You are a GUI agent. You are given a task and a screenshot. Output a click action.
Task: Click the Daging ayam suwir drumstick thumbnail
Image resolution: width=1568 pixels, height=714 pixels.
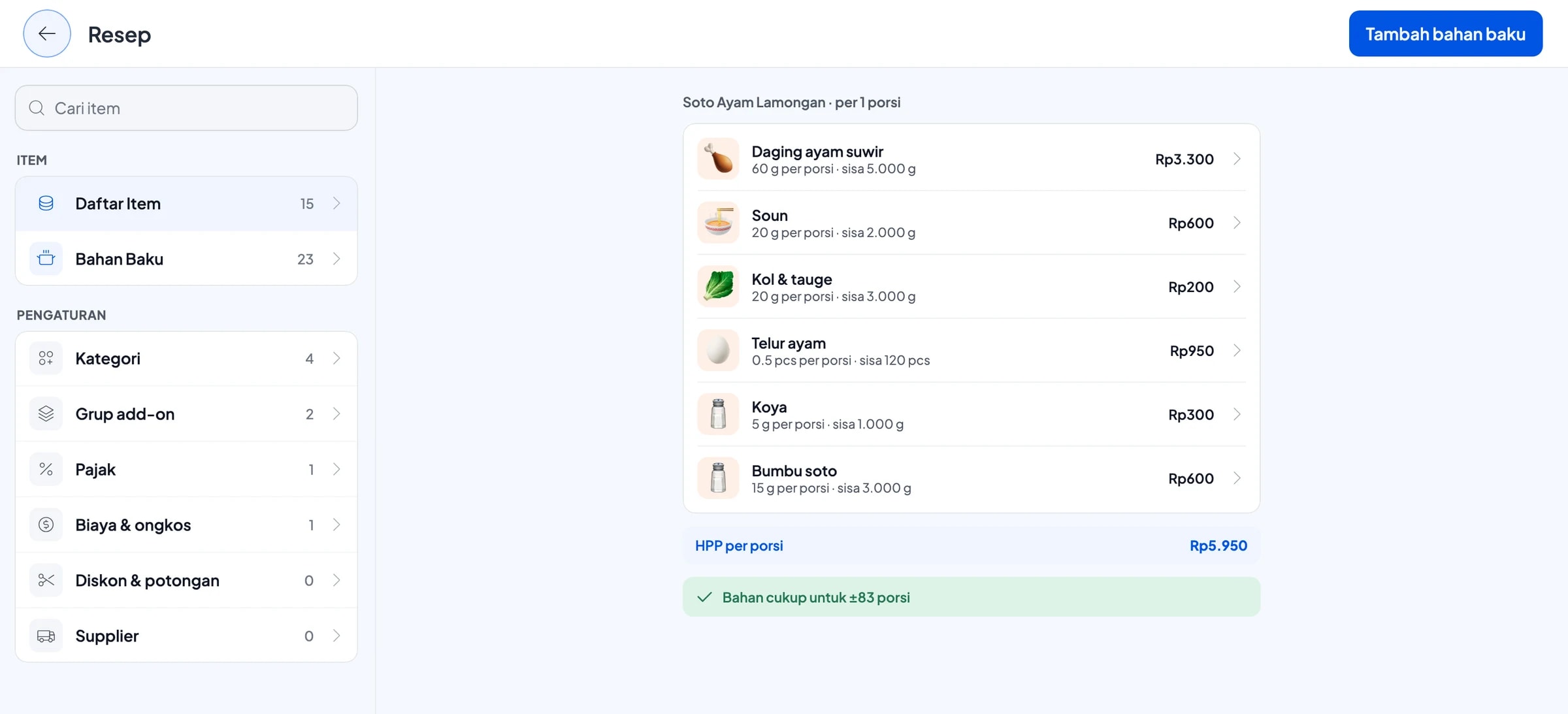pyautogui.click(x=718, y=159)
